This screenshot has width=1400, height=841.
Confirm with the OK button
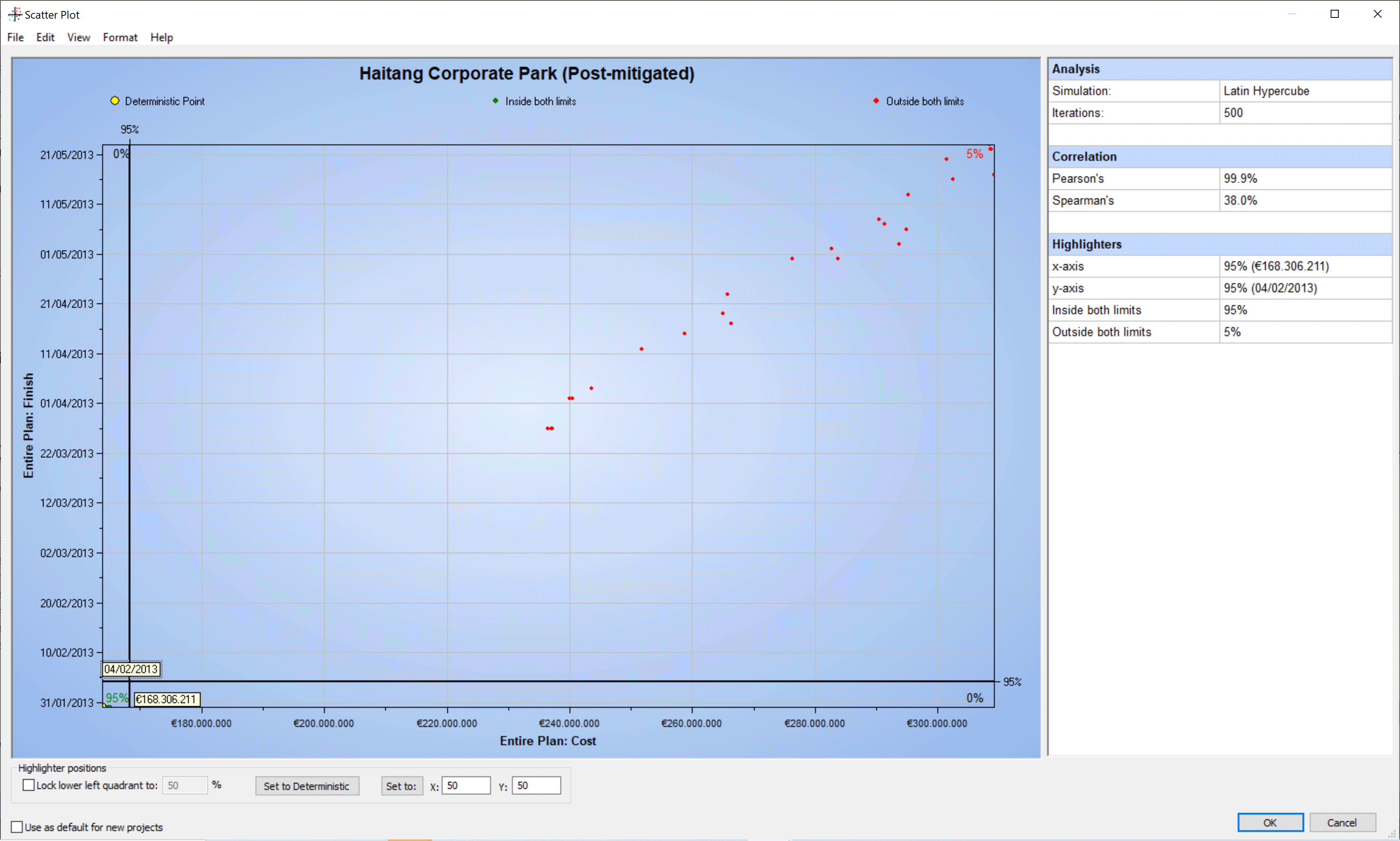[1270, 823]
